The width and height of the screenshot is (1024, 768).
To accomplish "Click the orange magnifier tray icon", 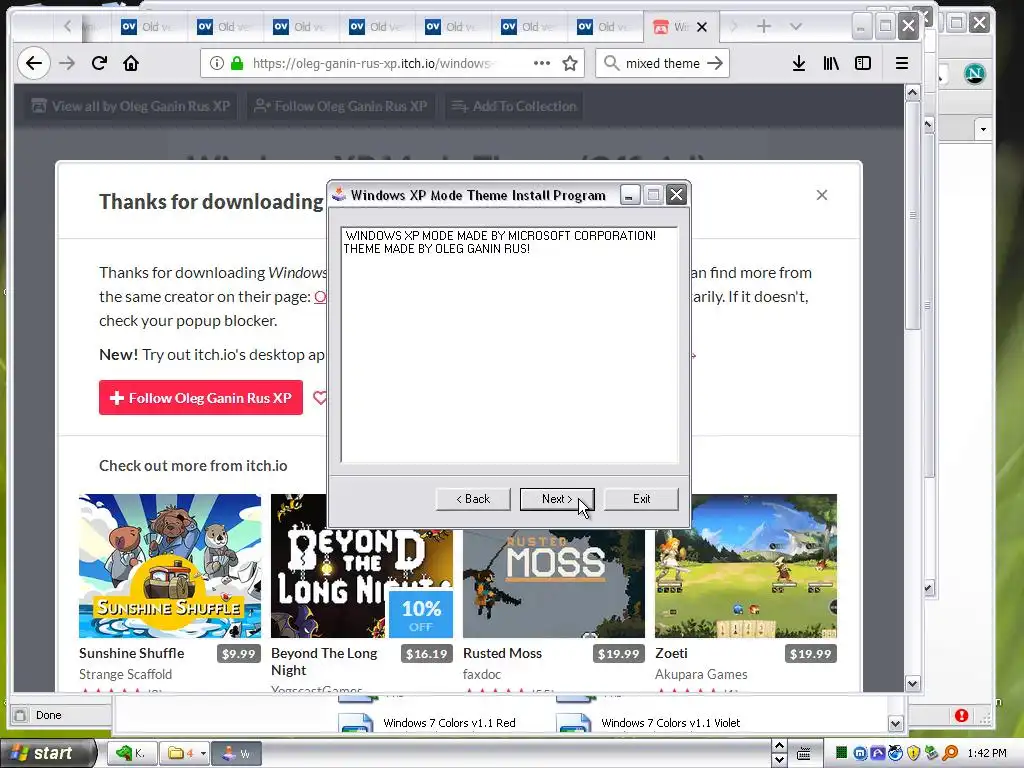I will [x=950, y=754].
